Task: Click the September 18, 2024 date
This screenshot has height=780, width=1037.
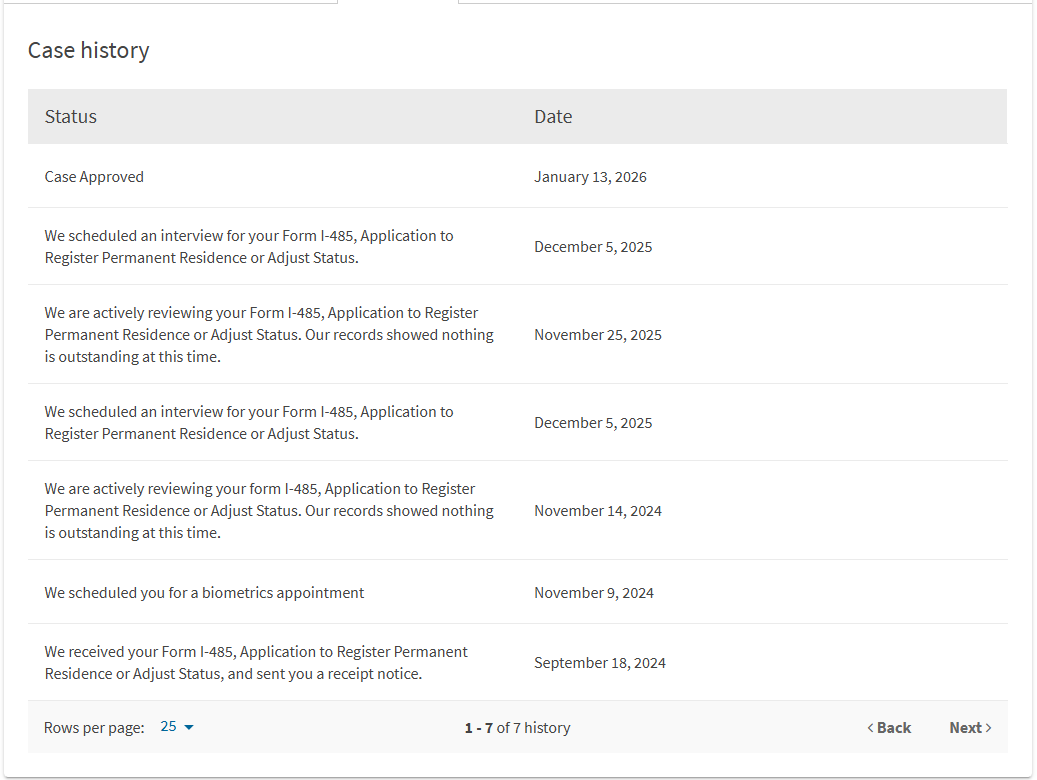Action: [599, 663]
